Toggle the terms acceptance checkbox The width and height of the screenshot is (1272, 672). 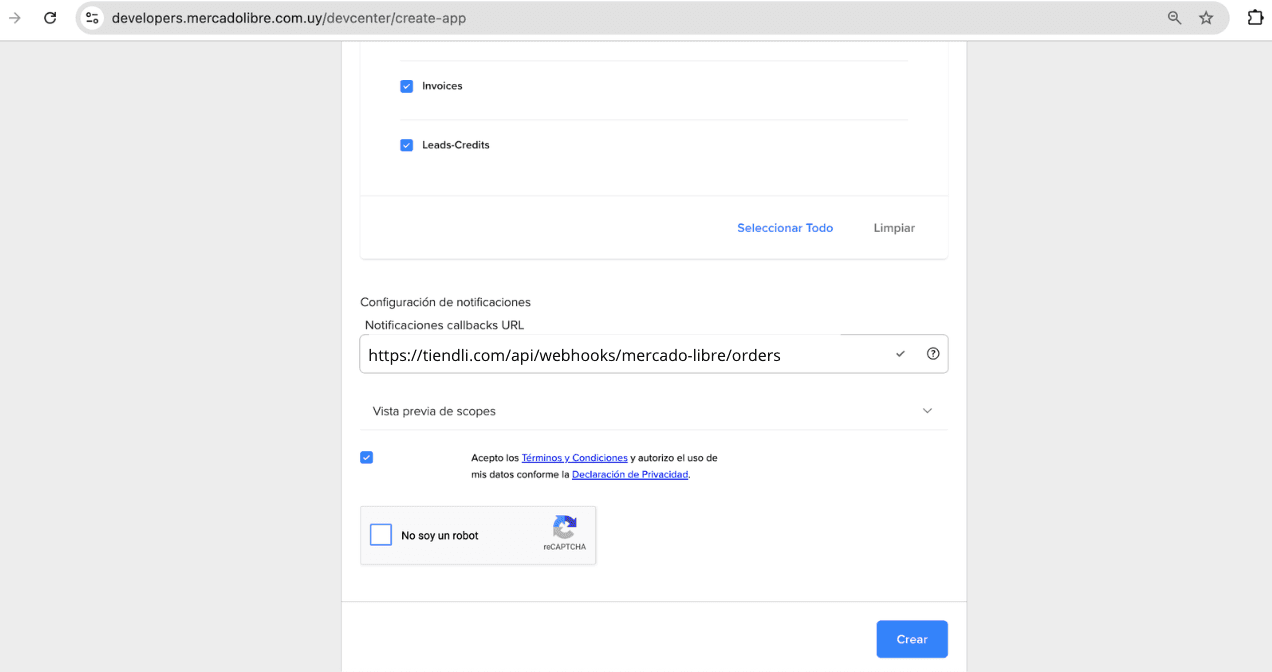(366, 457)
